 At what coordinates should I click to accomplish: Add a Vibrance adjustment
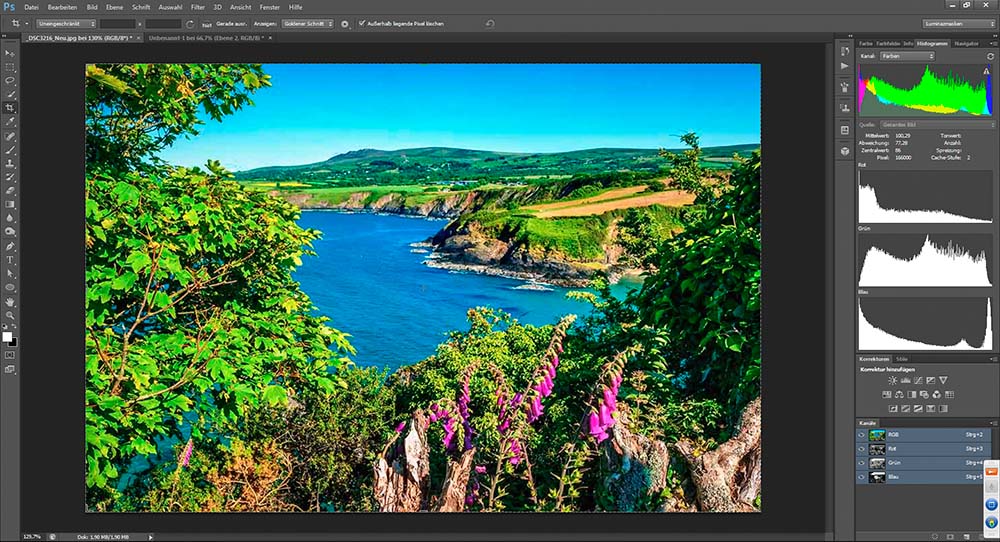point(943,381)
